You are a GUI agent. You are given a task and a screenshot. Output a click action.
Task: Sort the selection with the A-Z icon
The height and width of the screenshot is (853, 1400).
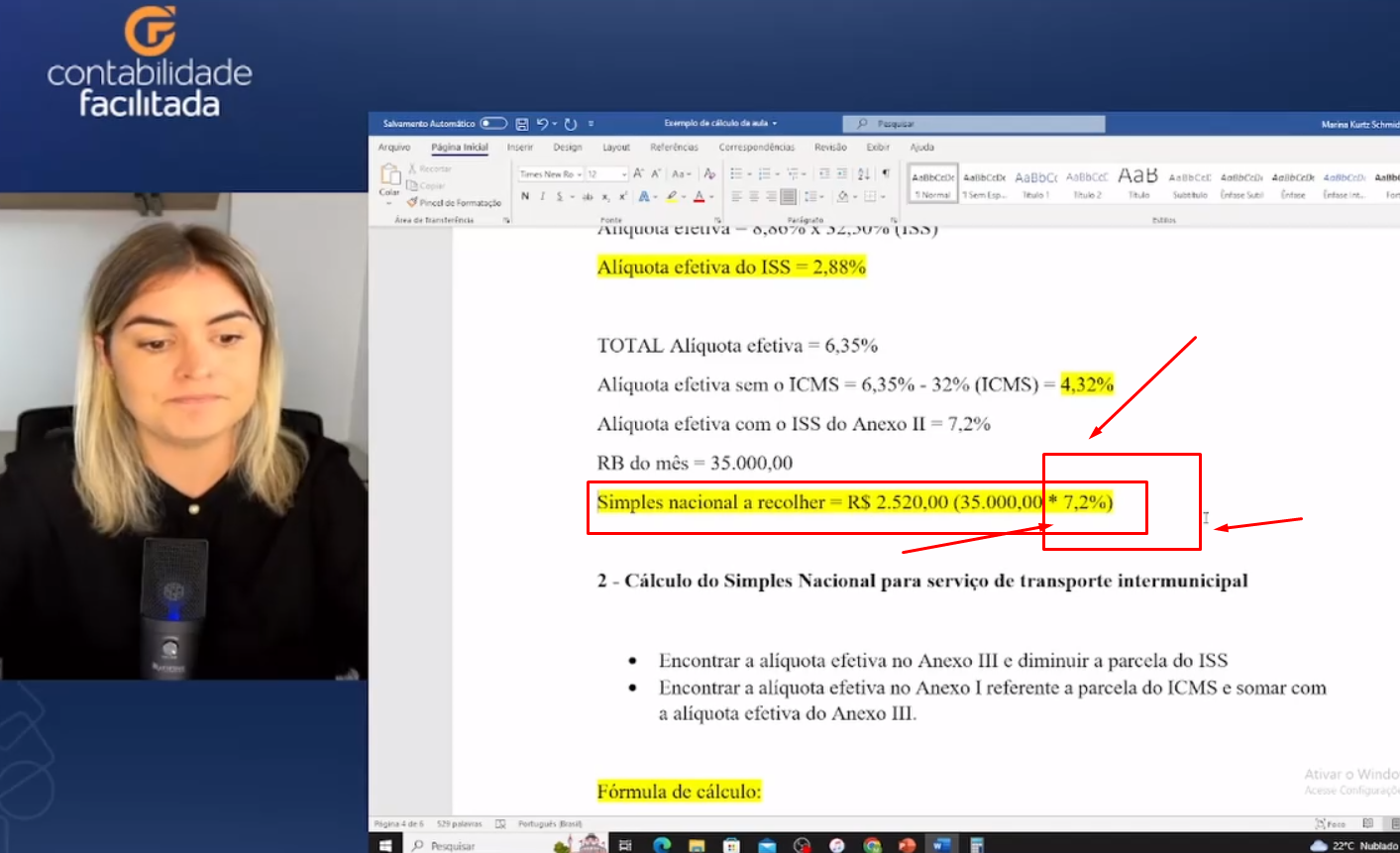pos(864,174)
